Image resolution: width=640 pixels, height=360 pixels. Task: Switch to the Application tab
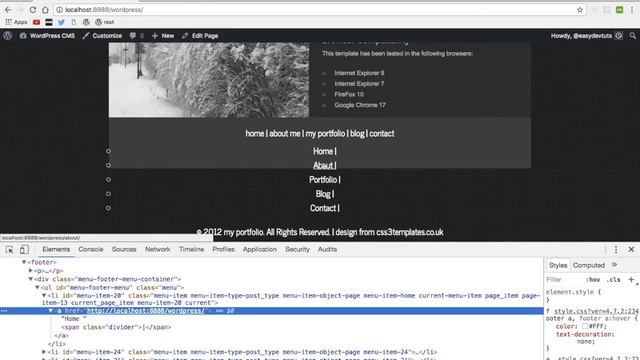260,249
